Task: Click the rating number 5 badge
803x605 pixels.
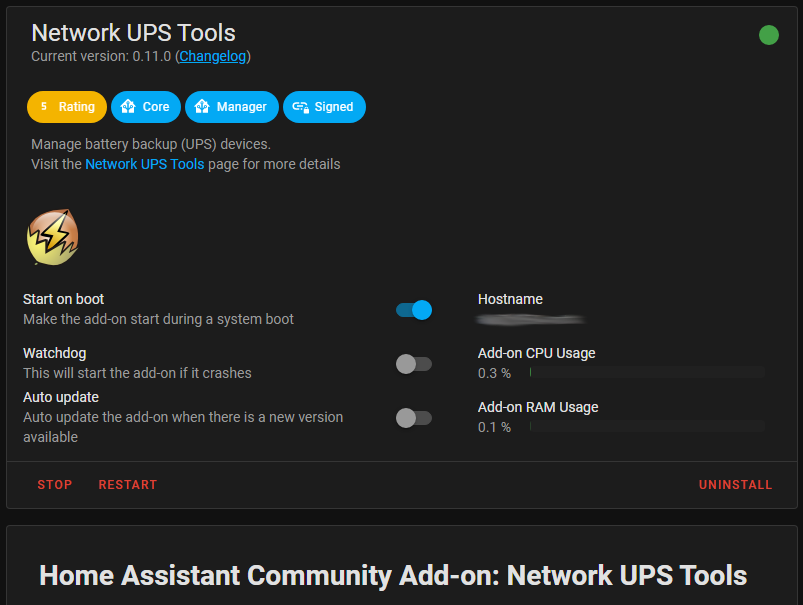Action: click(44, 106)
